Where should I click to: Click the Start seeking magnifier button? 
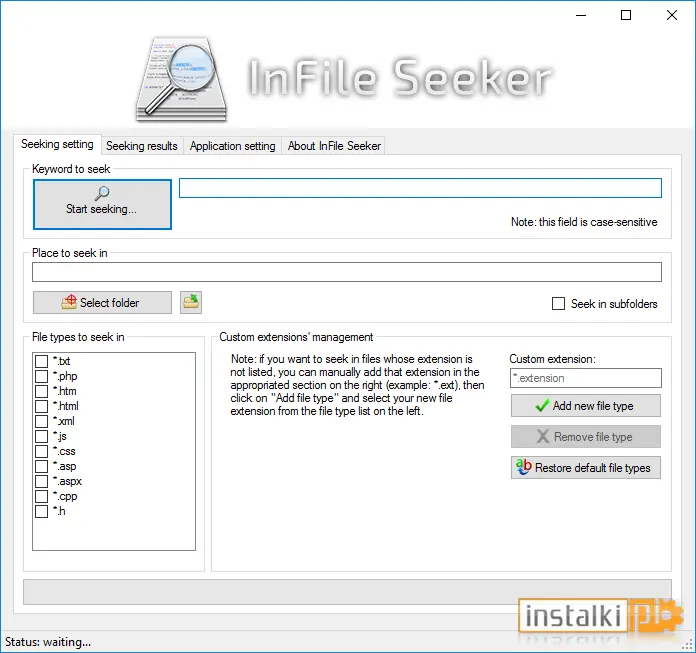pyautogui.click(x=102, y=204)
